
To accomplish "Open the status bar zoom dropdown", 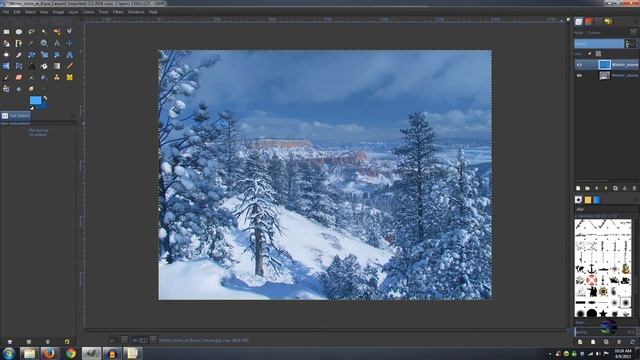I will (x=153, y=340).
